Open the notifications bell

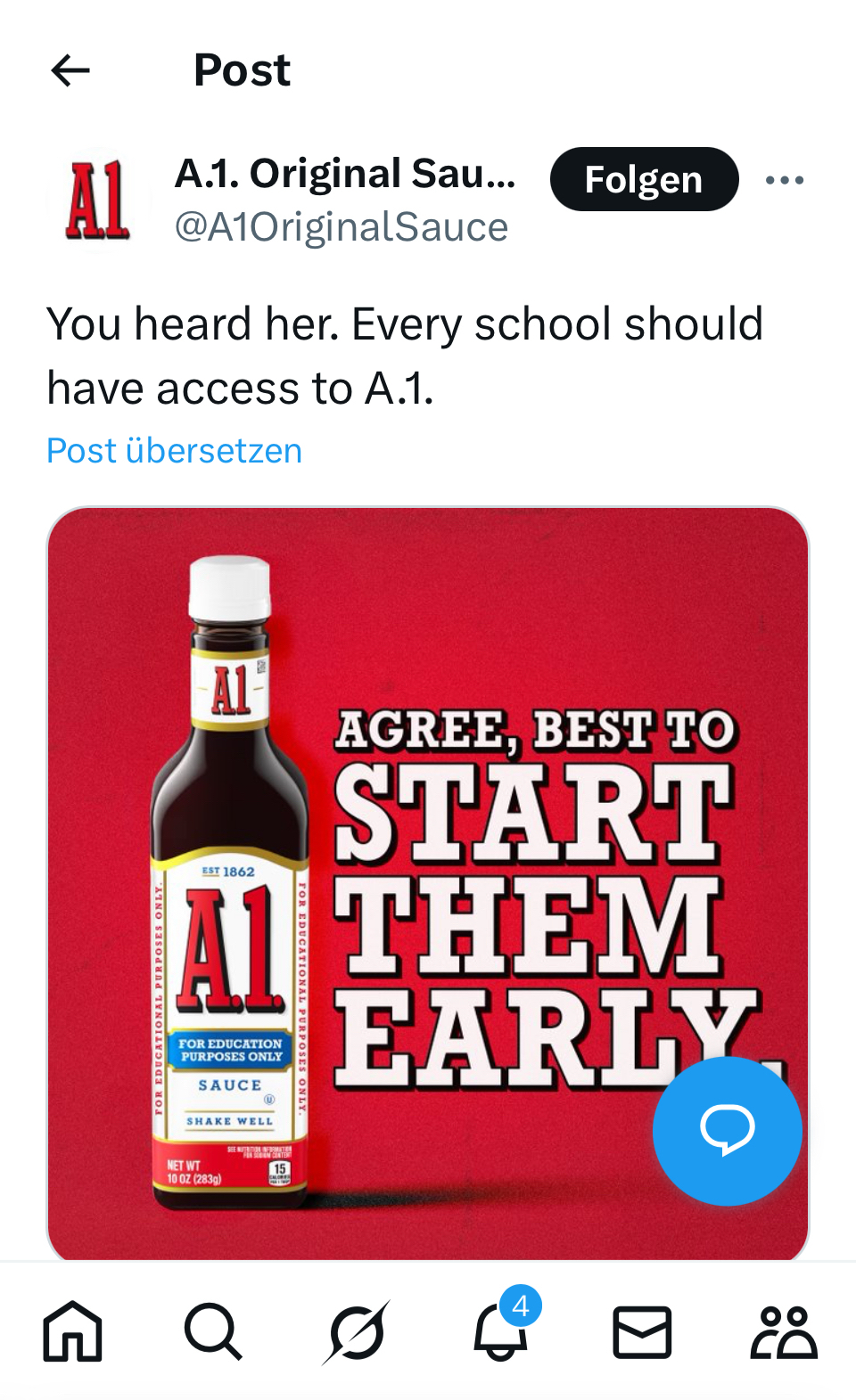point(498,1335)
